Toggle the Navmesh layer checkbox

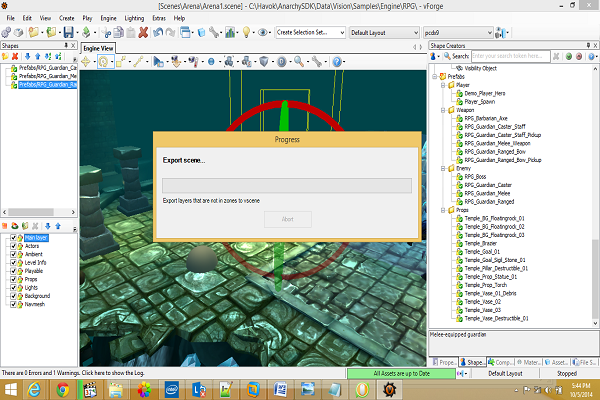13,305
